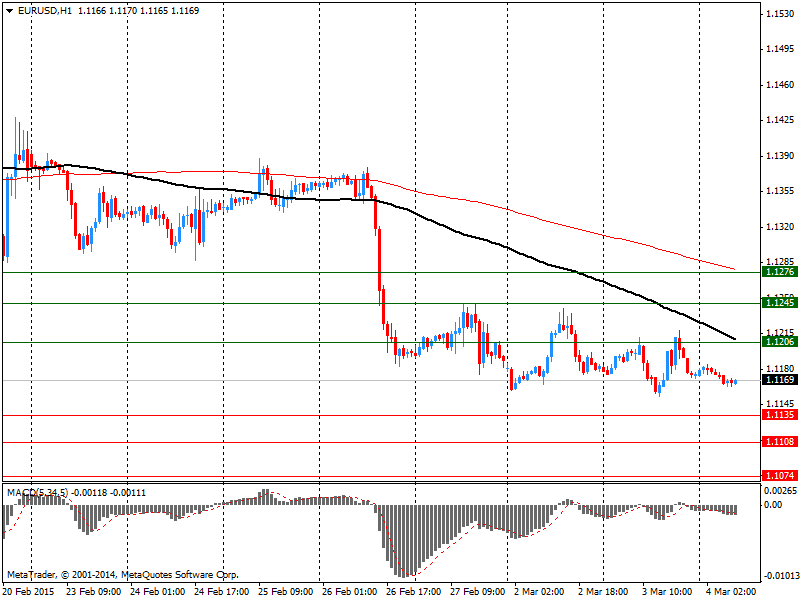Click 1.1285 on the price scale
Screen dimensions: 800x600
coord(781,262)
